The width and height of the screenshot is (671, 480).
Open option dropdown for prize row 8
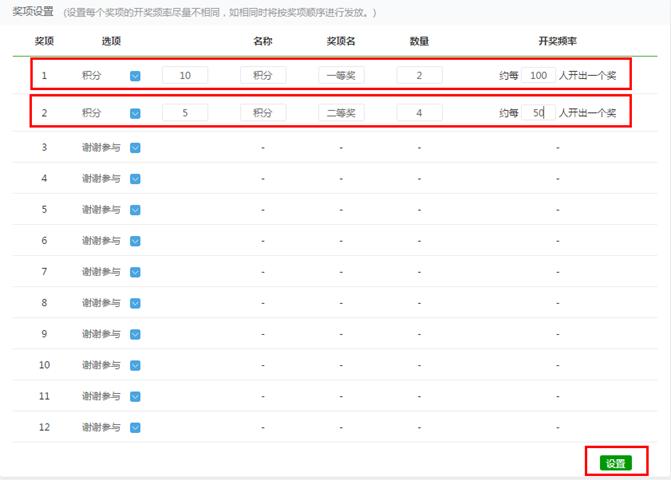[135, 303]
